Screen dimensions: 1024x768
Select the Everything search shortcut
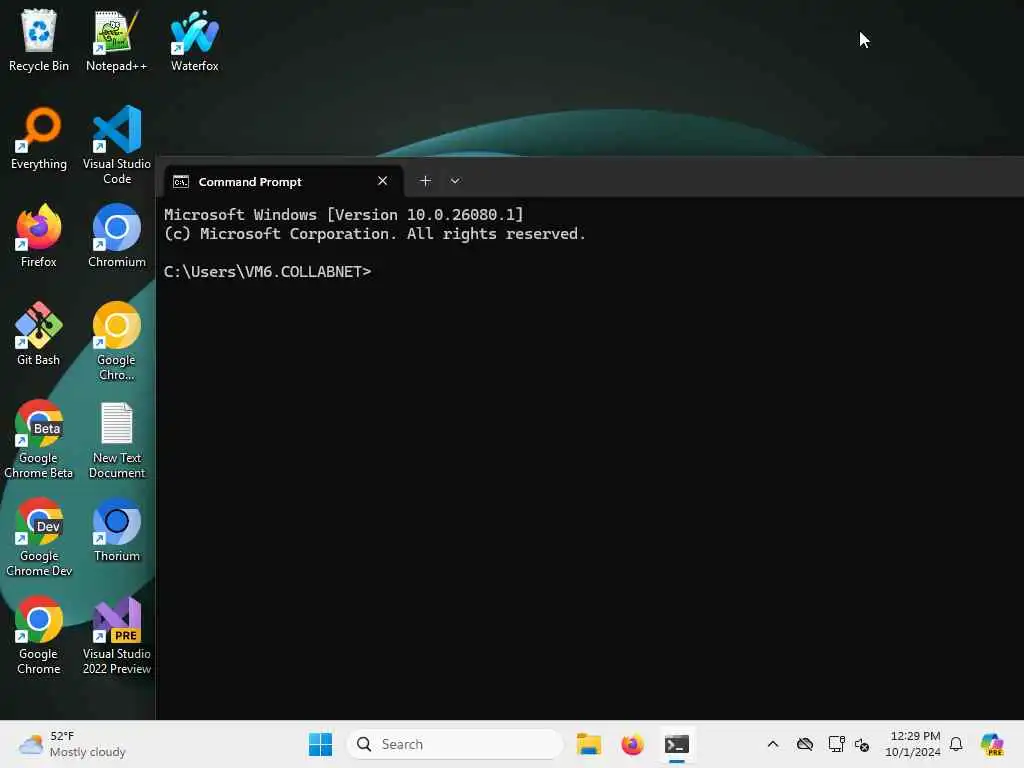[39, 138]
